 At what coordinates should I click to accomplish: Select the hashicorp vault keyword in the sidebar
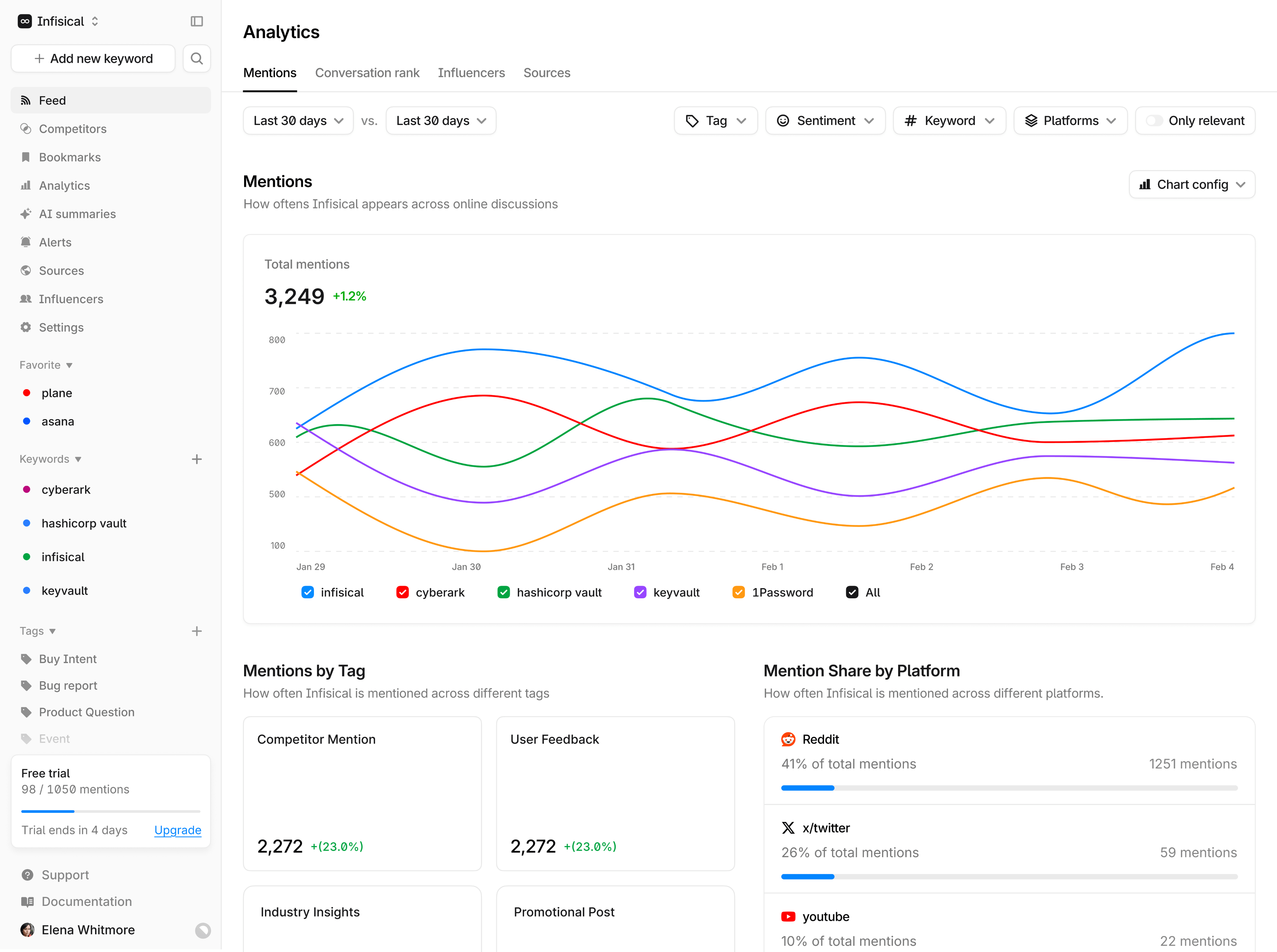(84, 523)
